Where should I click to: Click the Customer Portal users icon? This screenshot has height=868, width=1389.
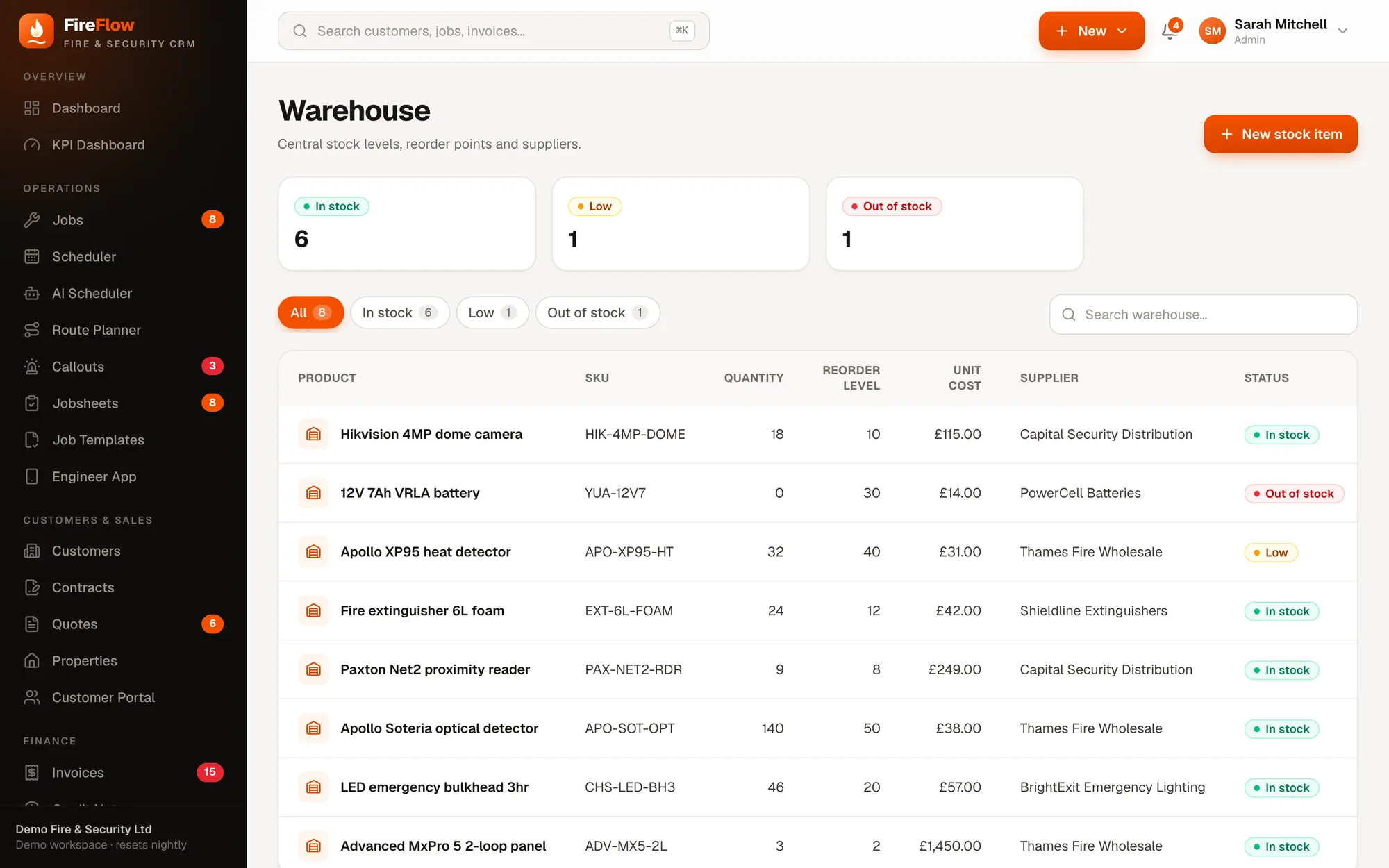pos(32,698)
